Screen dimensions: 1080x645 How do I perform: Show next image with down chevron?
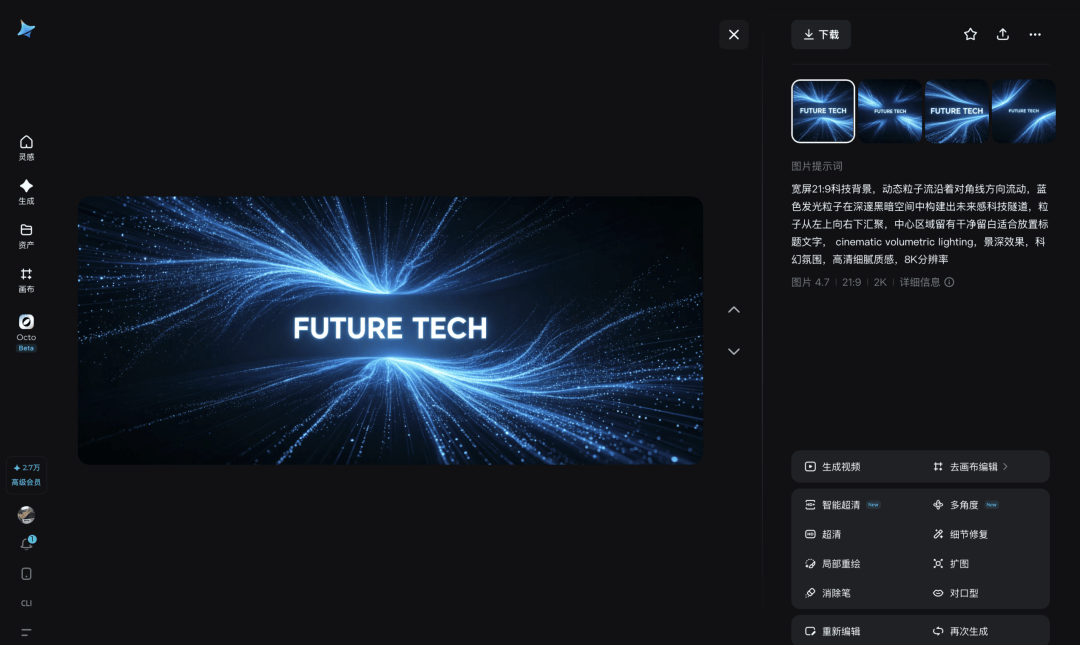[x=734, y=351]
